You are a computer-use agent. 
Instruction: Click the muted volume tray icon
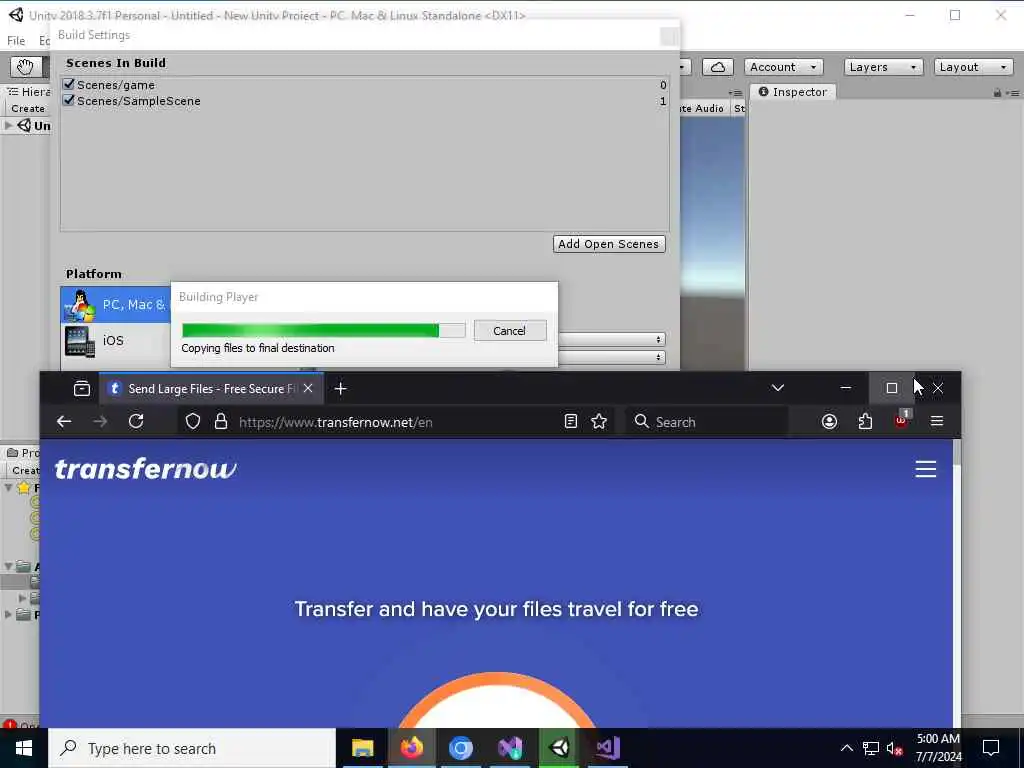[895, 748]
